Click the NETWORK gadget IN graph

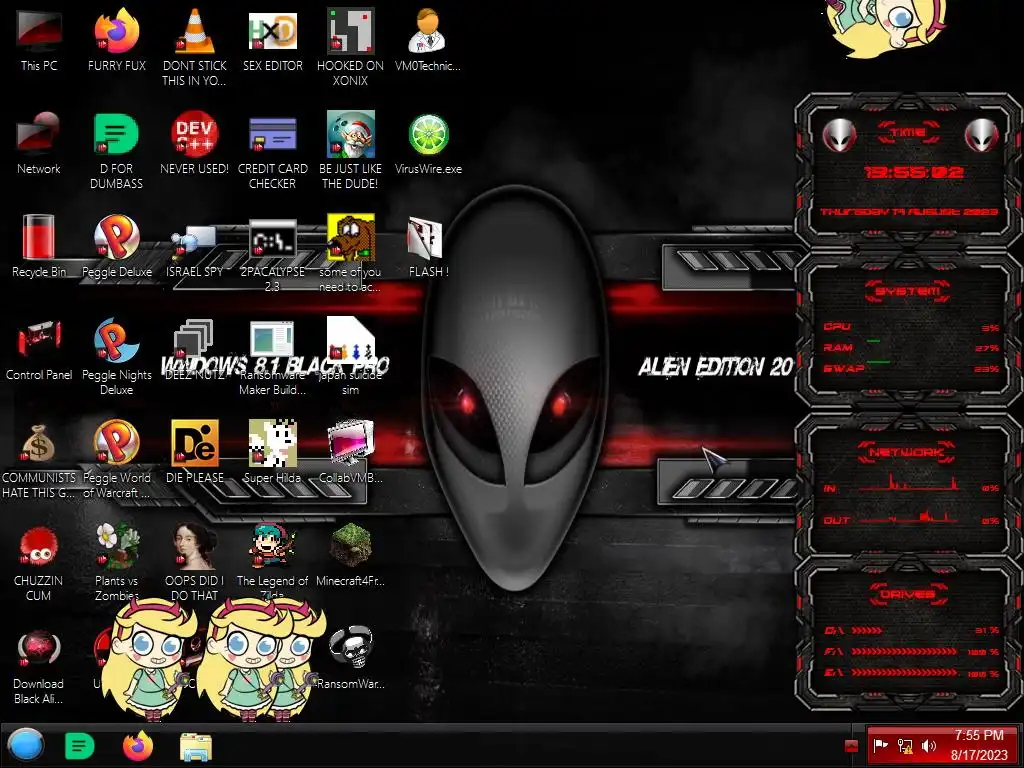click(910, 484)
